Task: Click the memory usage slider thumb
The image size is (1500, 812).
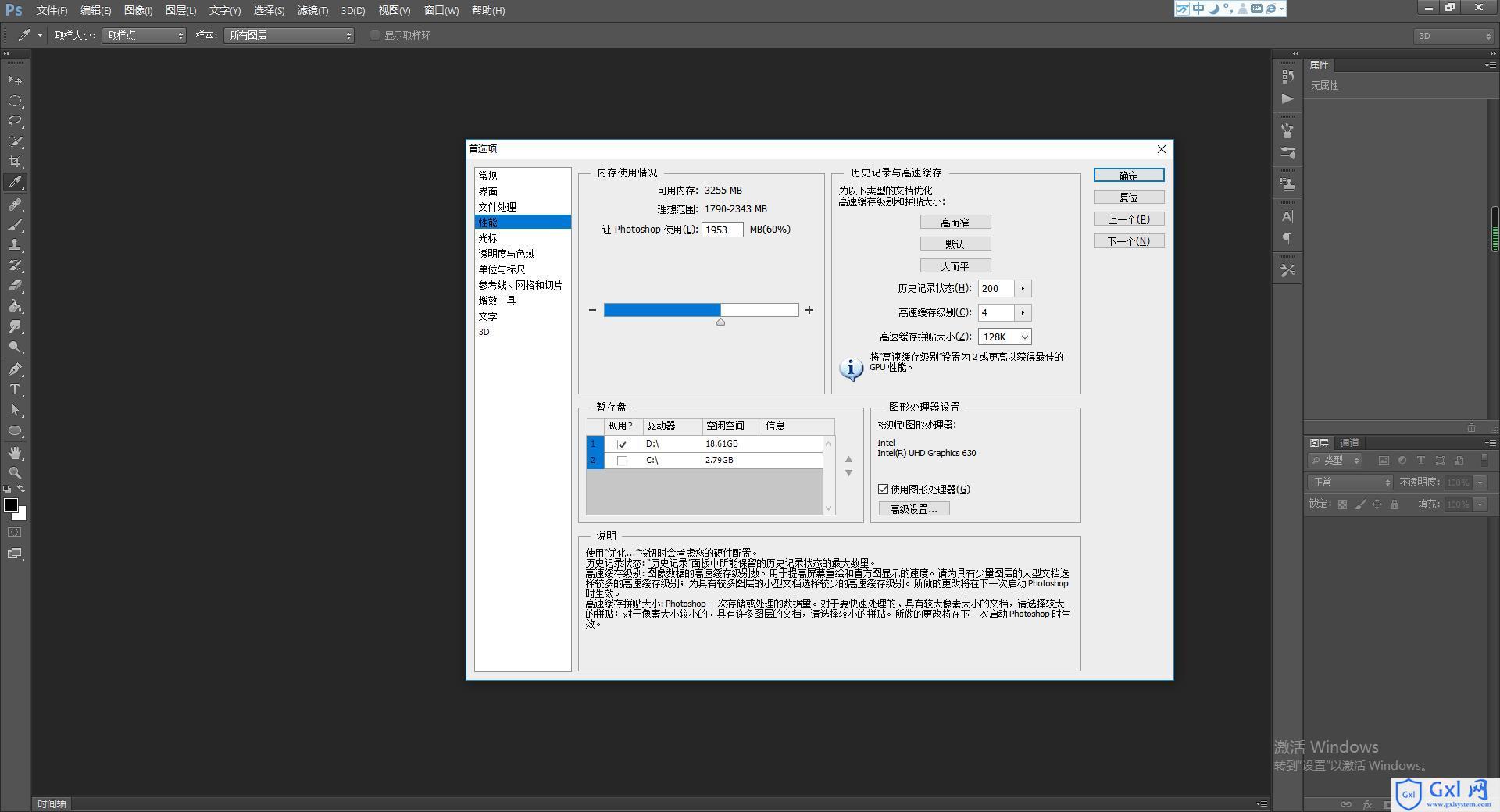Action: pyautogui.click(x=720, y=322)
